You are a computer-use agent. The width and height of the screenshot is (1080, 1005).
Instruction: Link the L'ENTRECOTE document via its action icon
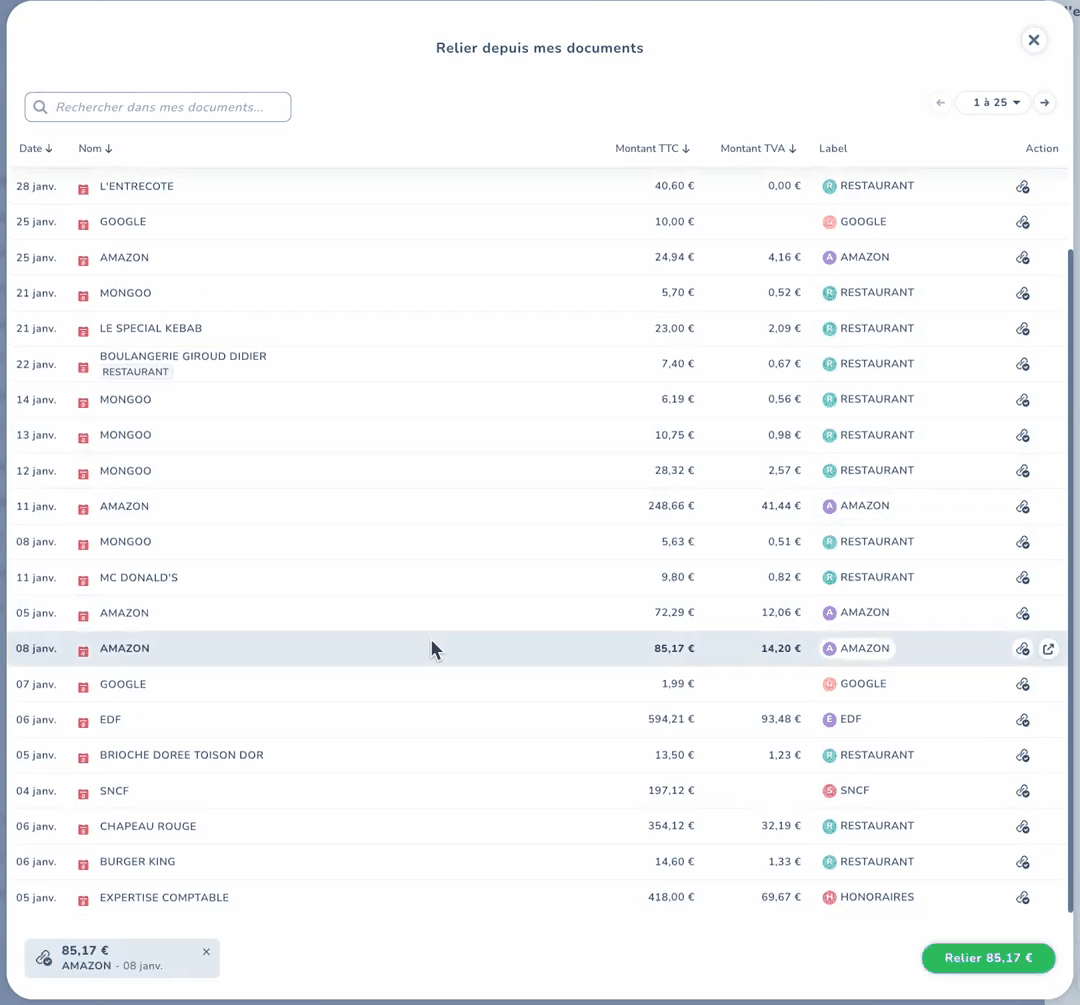(x=1022, y=187)
